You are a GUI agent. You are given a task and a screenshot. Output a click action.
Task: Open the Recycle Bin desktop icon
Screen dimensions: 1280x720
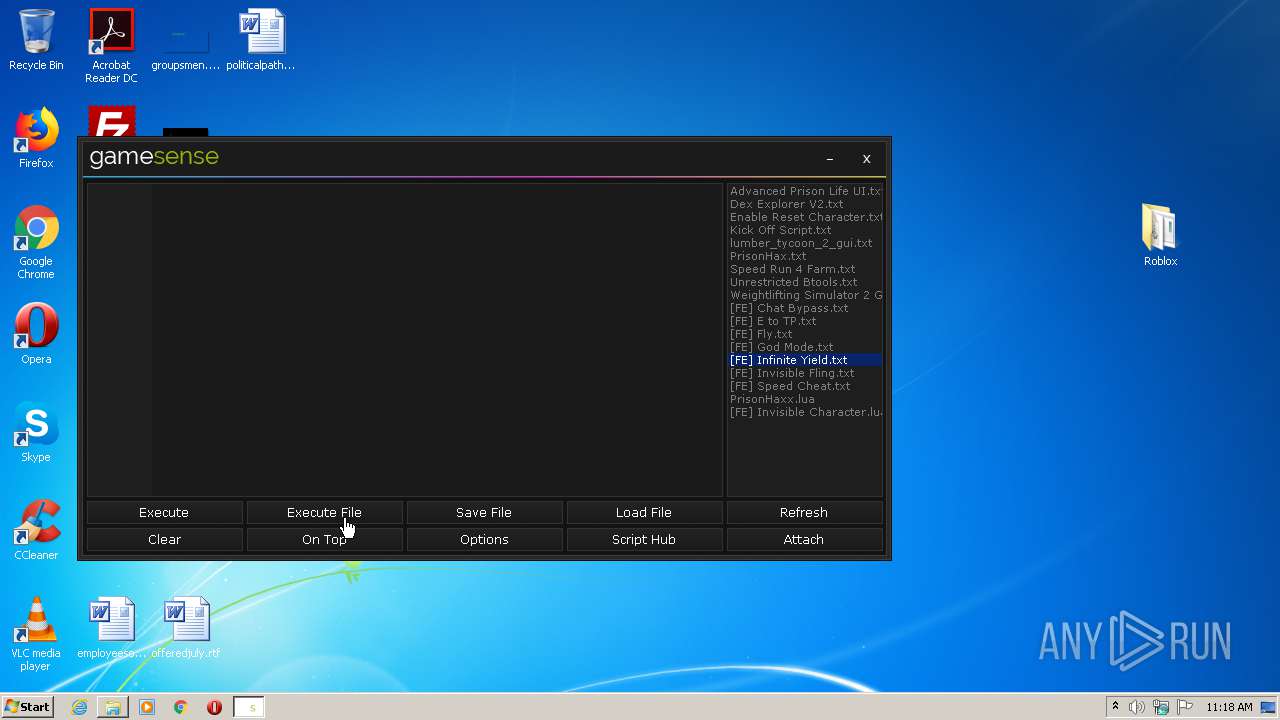[36, 40]
